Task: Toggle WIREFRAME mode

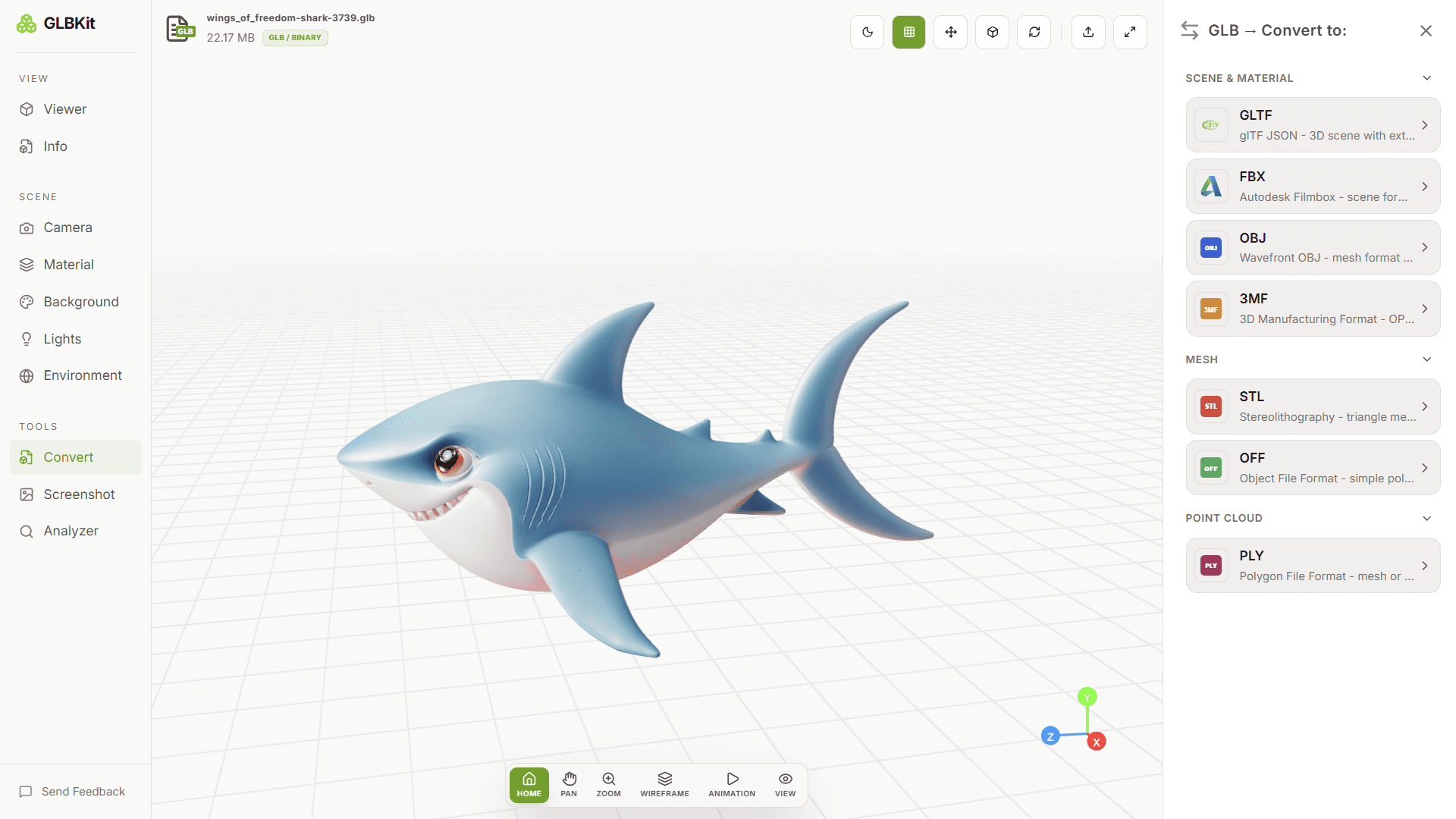Action: tap(664, 785)
